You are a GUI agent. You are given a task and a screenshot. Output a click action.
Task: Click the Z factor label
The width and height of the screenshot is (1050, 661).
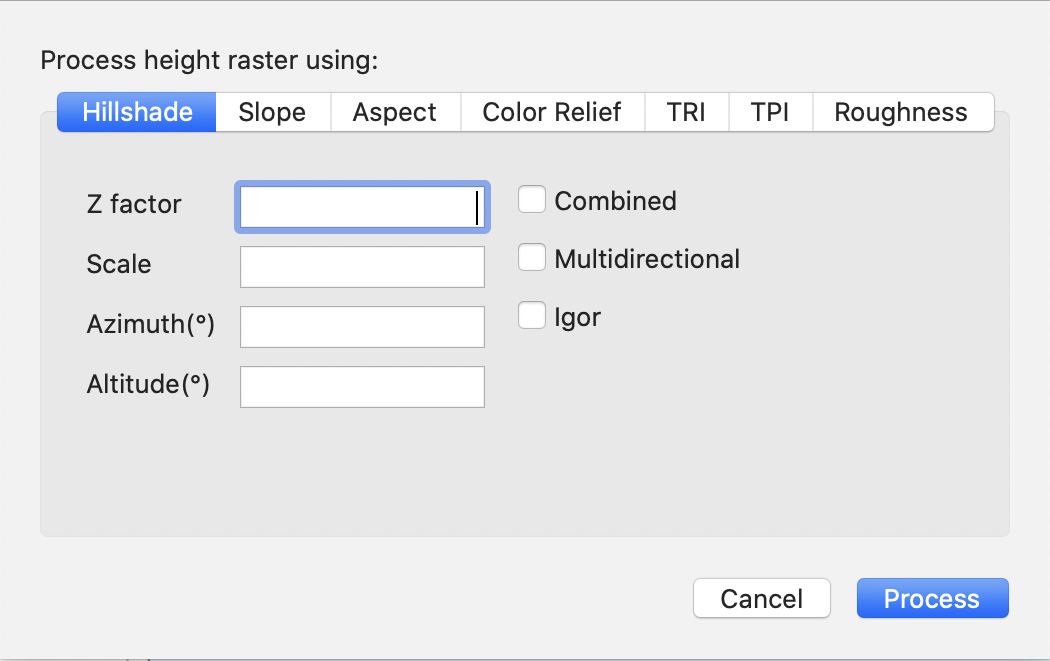[133, 205]
